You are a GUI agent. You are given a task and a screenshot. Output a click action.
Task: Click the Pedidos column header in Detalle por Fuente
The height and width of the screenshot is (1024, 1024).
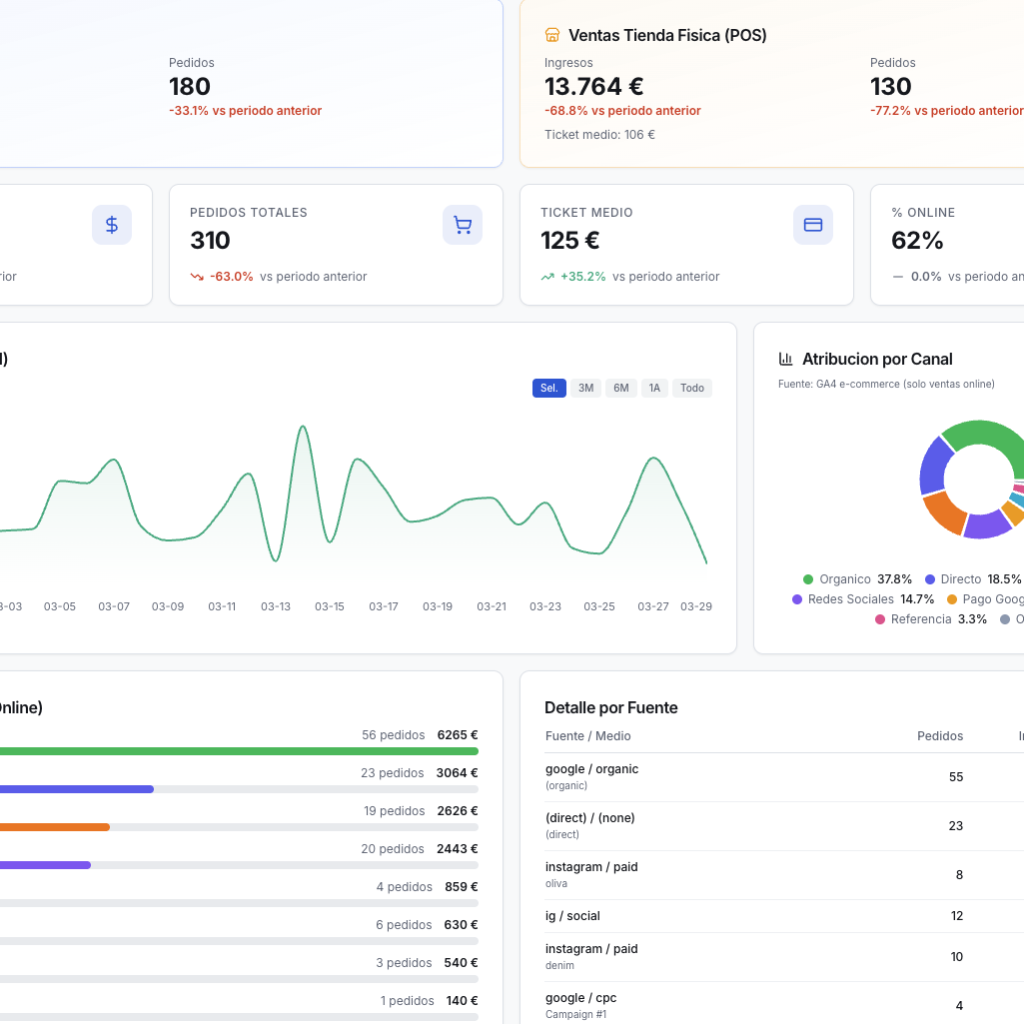pos(939,736)
